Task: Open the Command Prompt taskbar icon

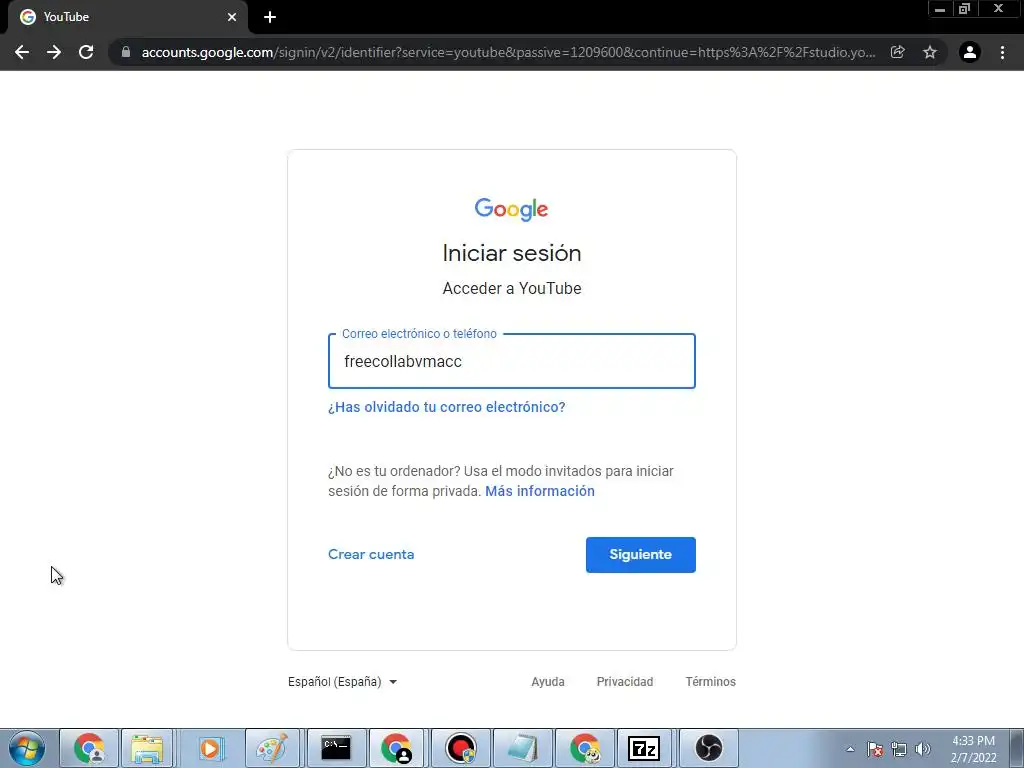Action: click(336, 748)
